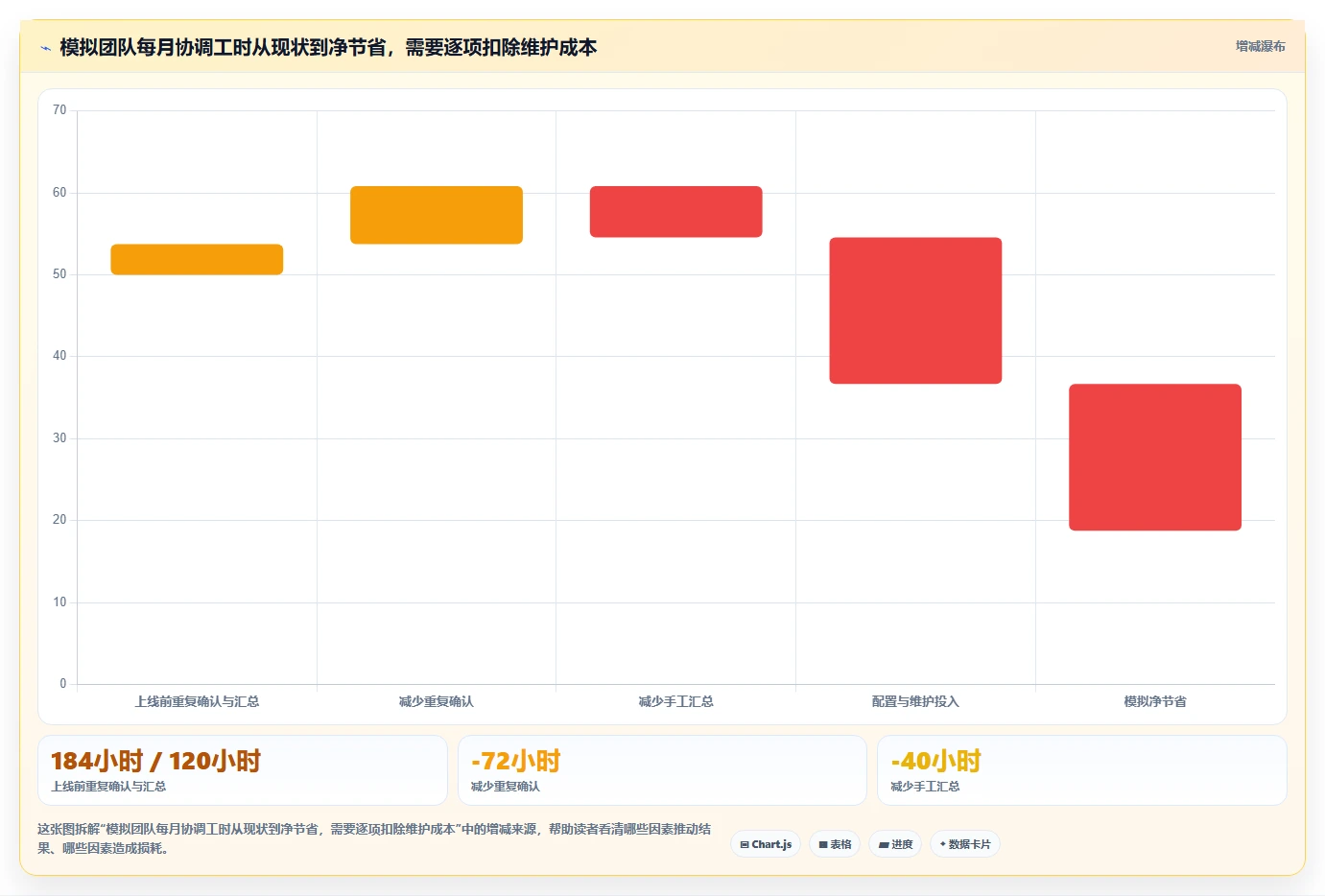The image size is (1325, 896).
Task: Click the y-axis value 0
Action: click(63, 684)
